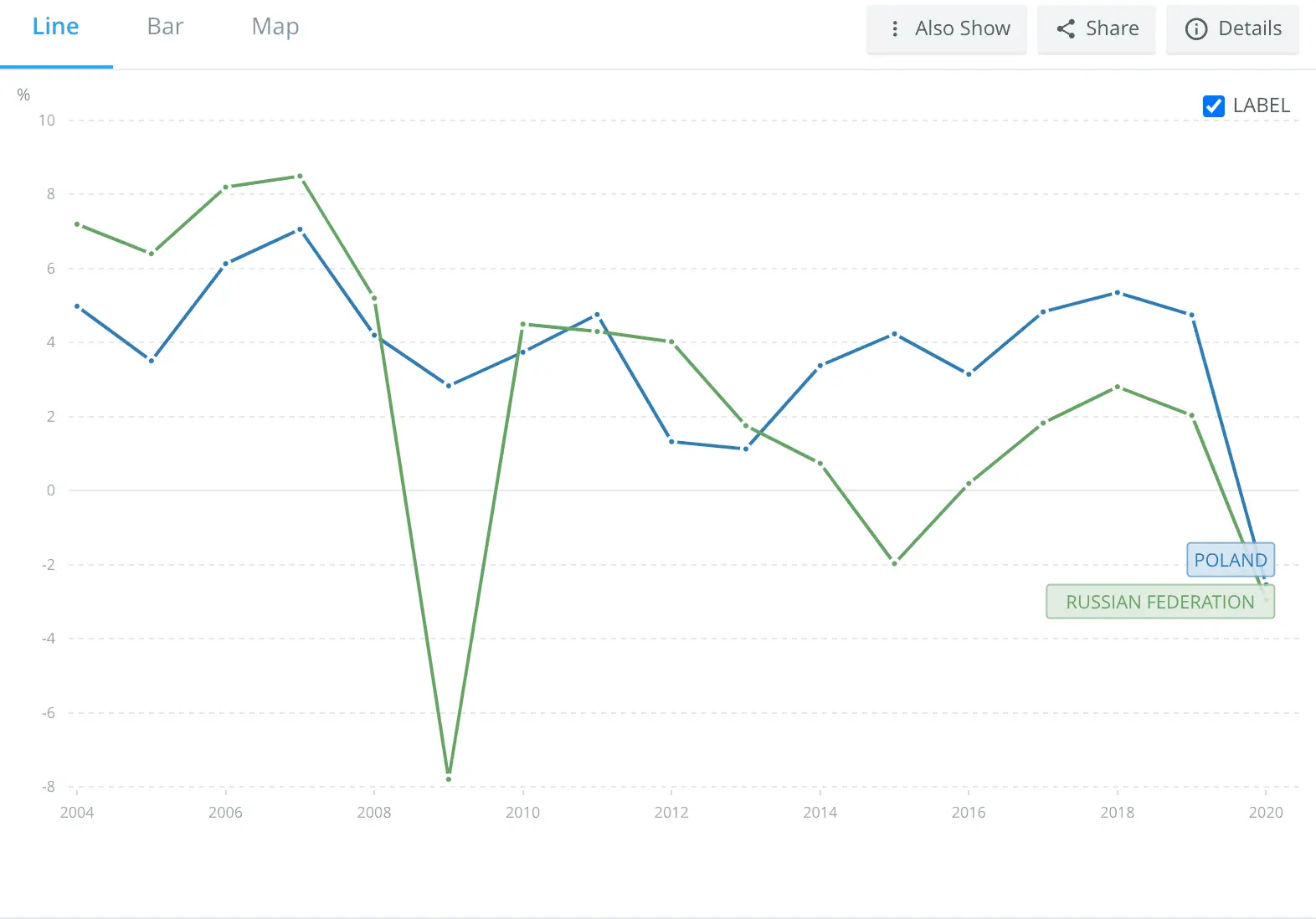
Task: Click the Share arrow icon
Action: coord(1066,29)
